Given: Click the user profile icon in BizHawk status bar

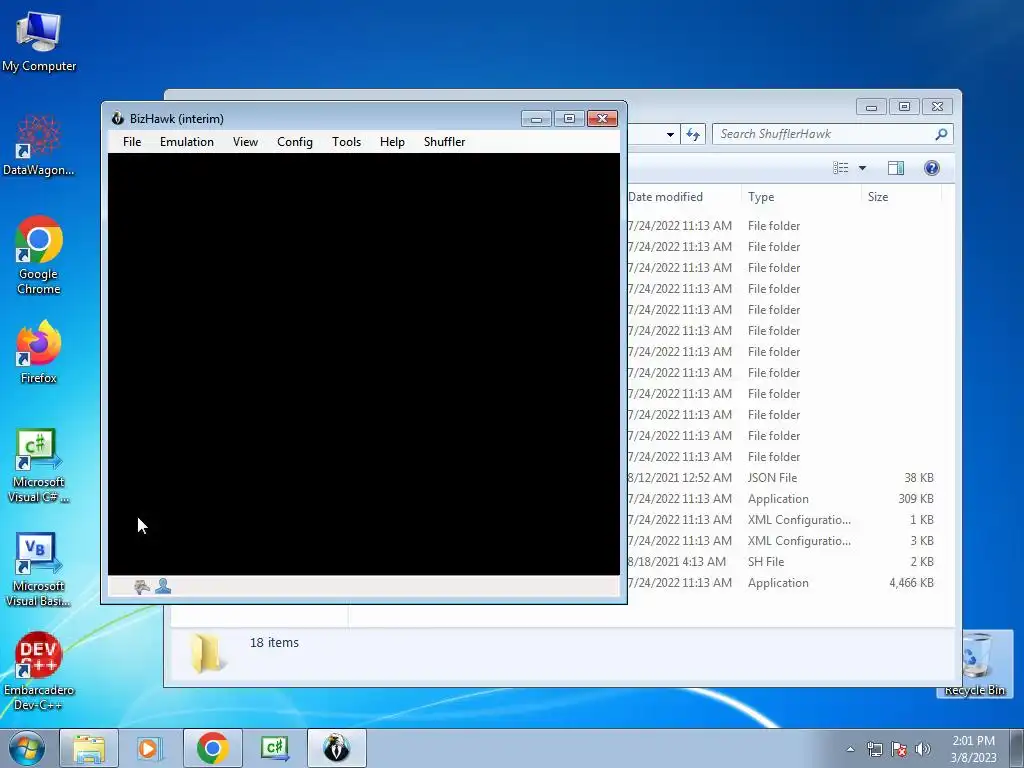Looking at the screenshot, I should click(x=163, y=586).
